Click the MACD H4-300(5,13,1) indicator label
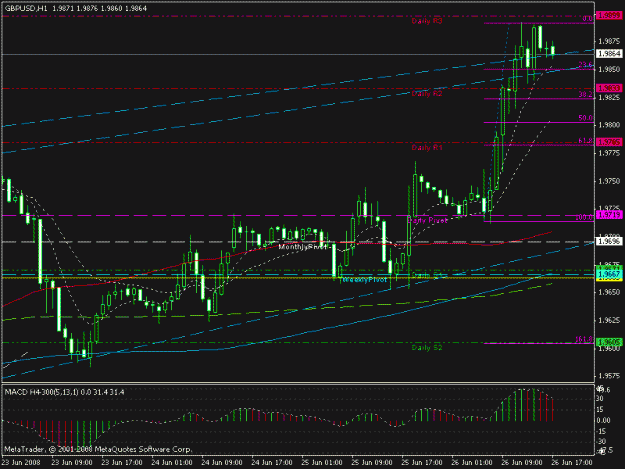The image size is (625, 469). [42, 392]
